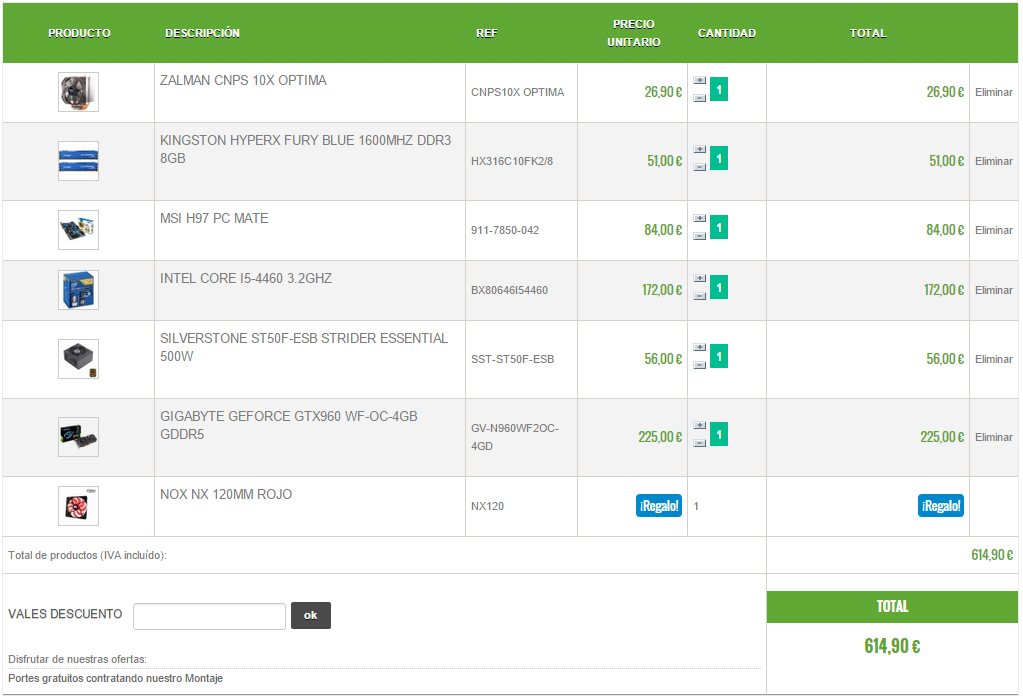Select reference 911-7850-042
This screenshot has width=1023, height=698.
(505, 230)
